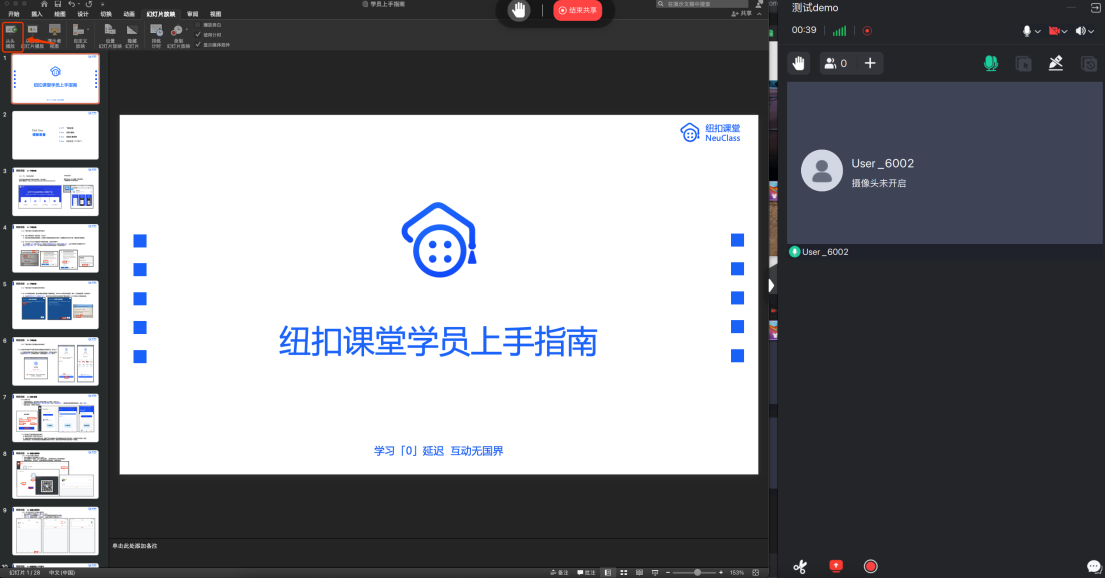Switch to the 视图 (View) ribbon tab
This screenshot has width=1106, height=579.
pos(216,14)
